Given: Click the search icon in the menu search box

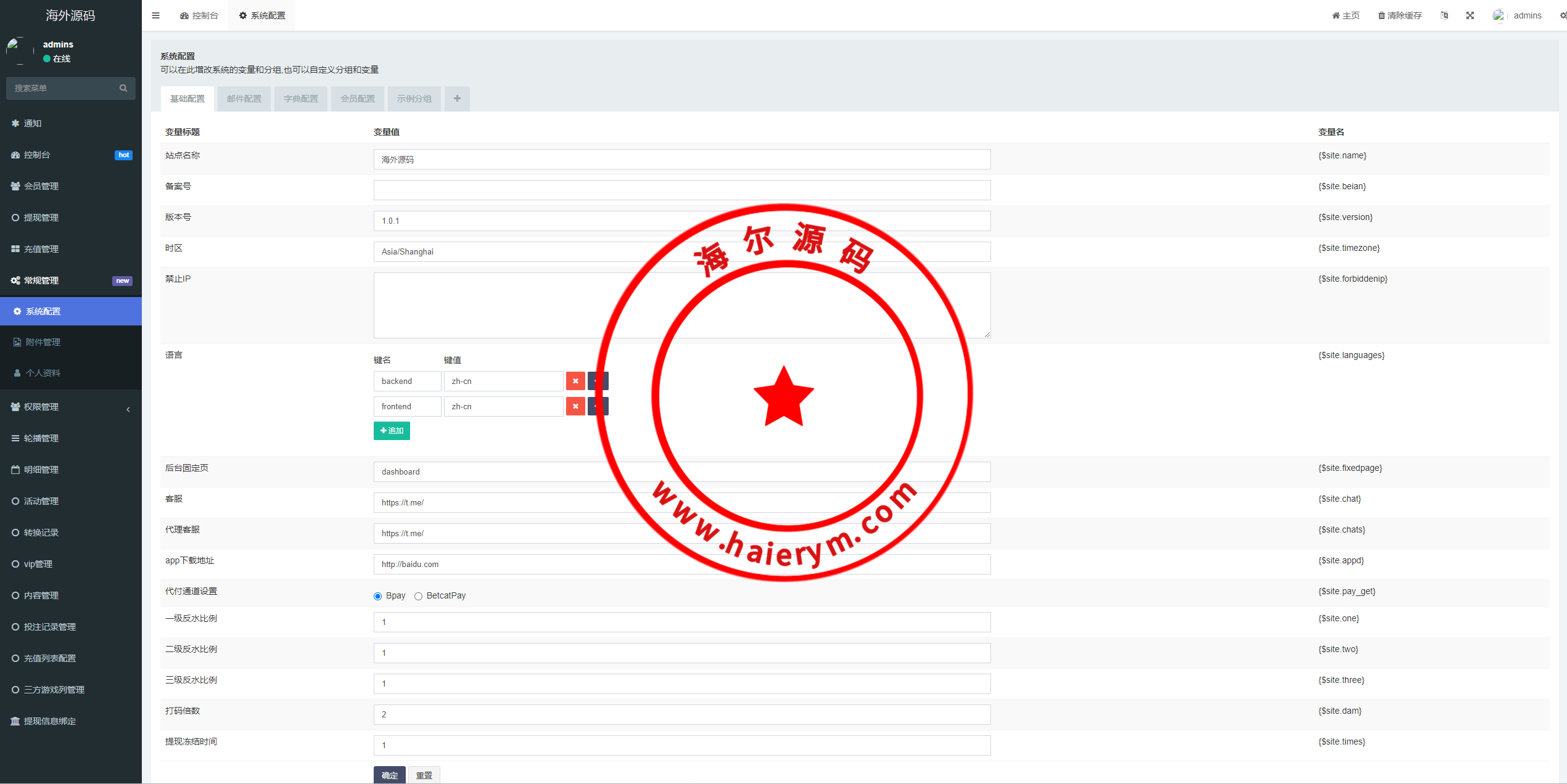Looking at the screenshot, I should pyautogui.click(x=123, y=88).
